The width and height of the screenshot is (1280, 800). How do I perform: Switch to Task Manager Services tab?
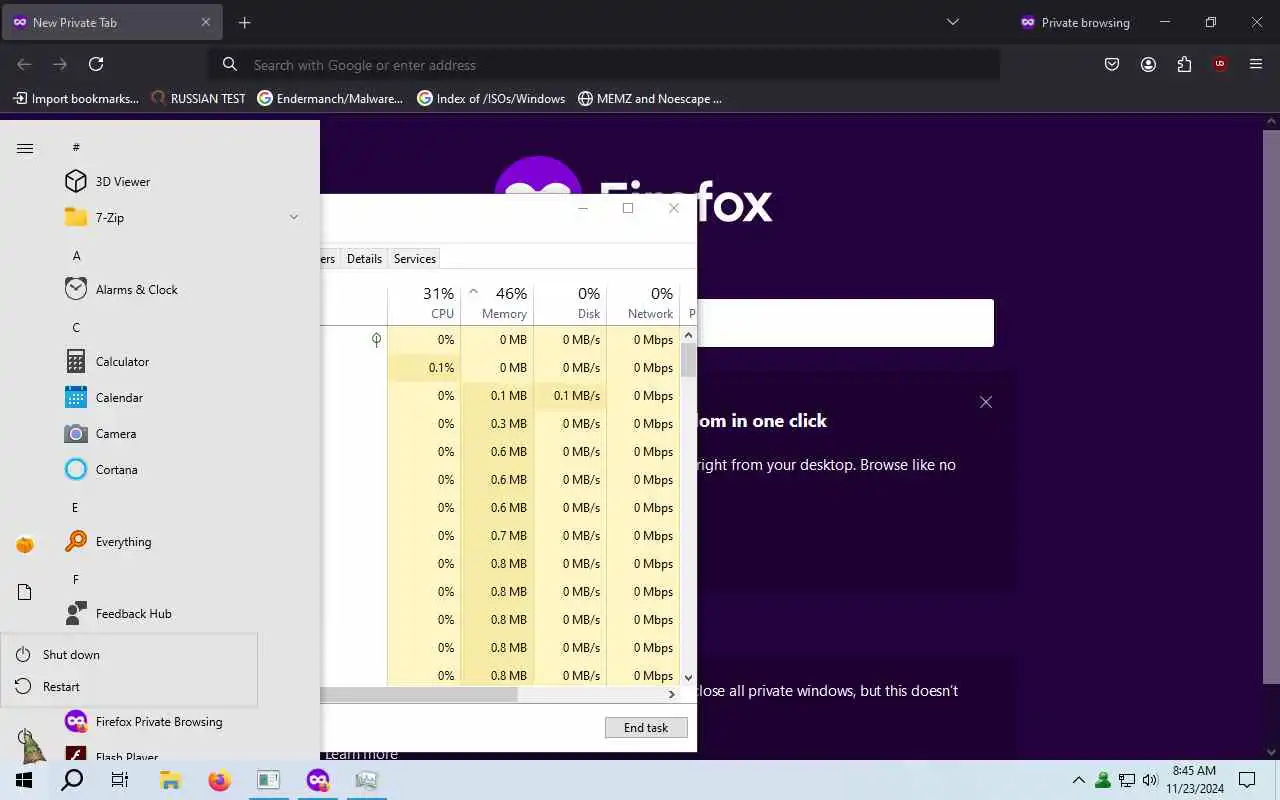click(x=415, y=258)
